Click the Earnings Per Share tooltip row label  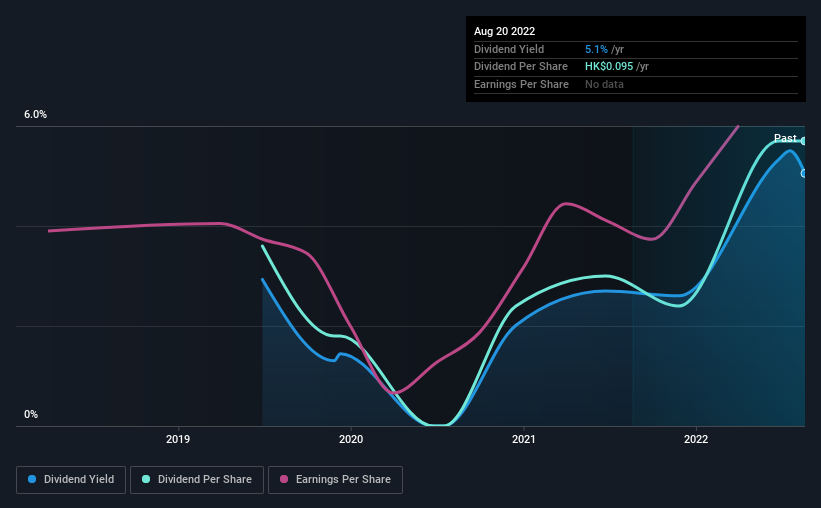tap(521, 84)
